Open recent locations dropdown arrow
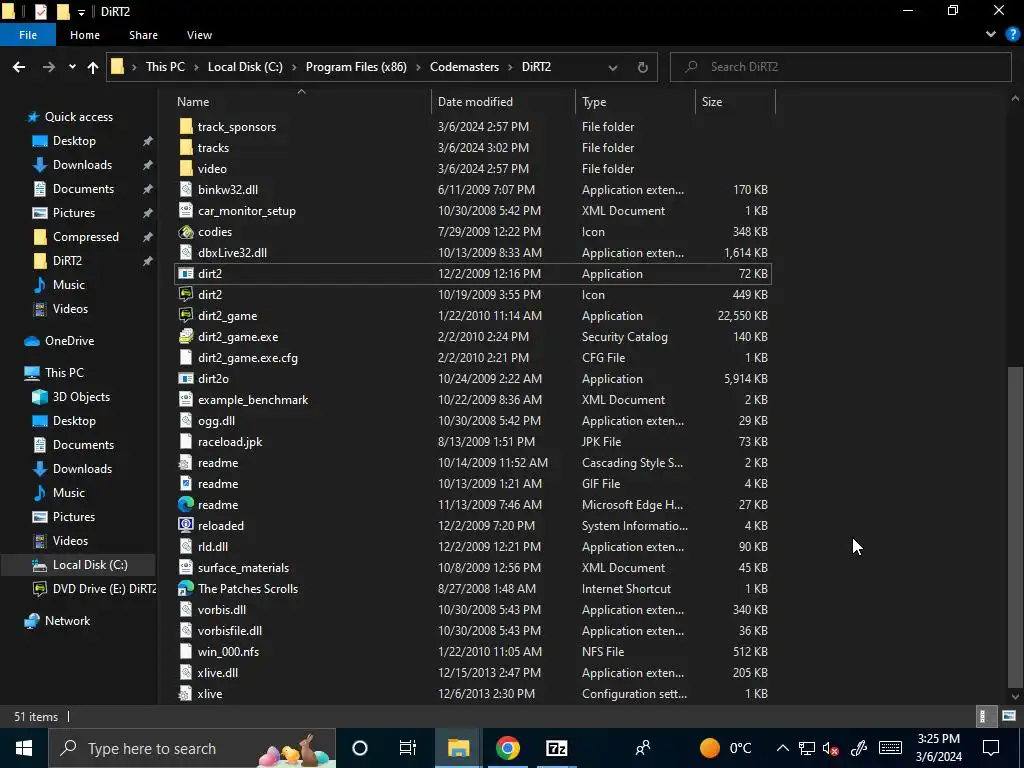 point(72,67)
